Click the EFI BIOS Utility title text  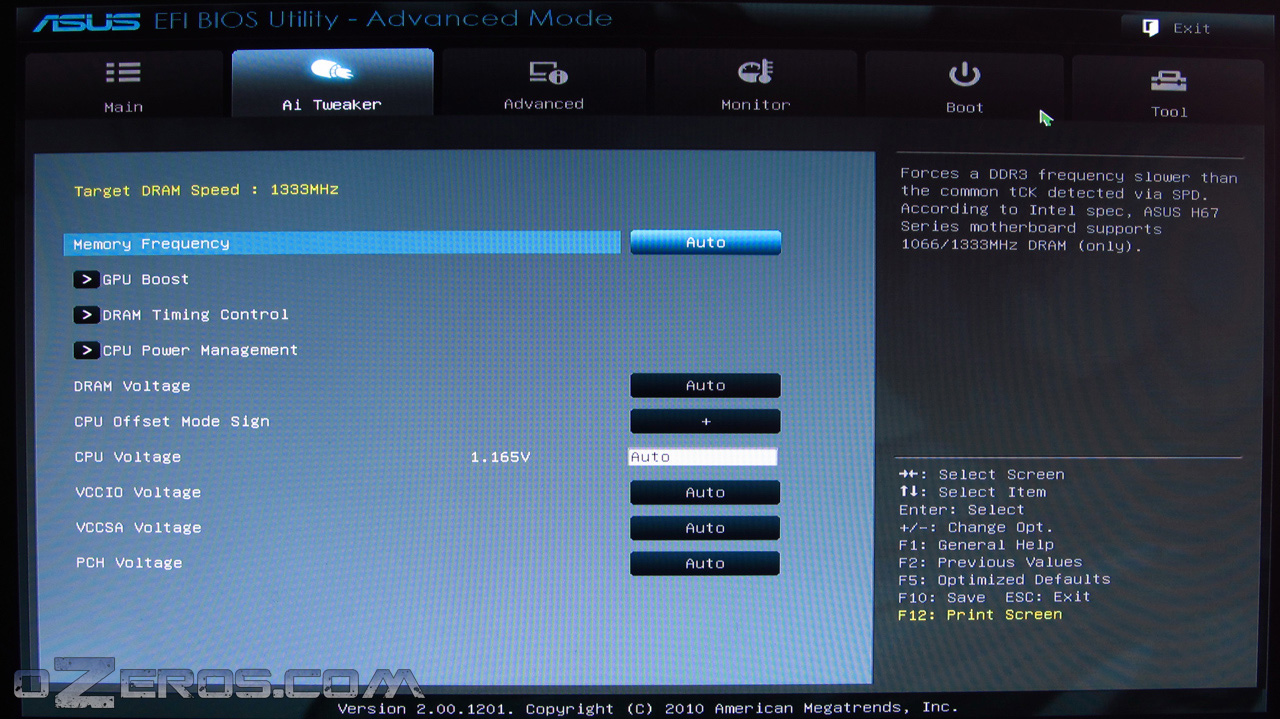tap(383, 19)
